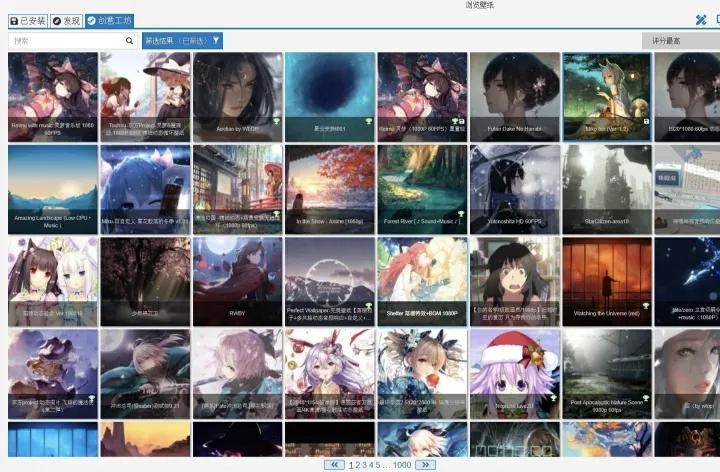Select the Japanese shrine red umbrella wallpaper

coord(237,190)
